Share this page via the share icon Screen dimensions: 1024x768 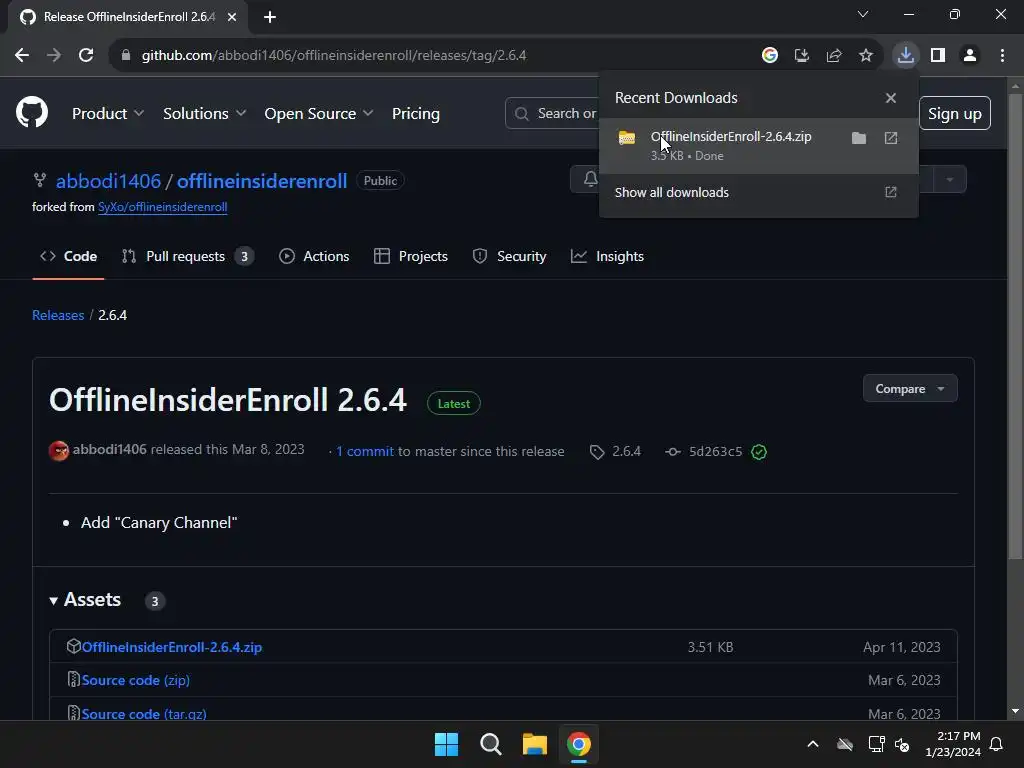click(x=834, y=56)
